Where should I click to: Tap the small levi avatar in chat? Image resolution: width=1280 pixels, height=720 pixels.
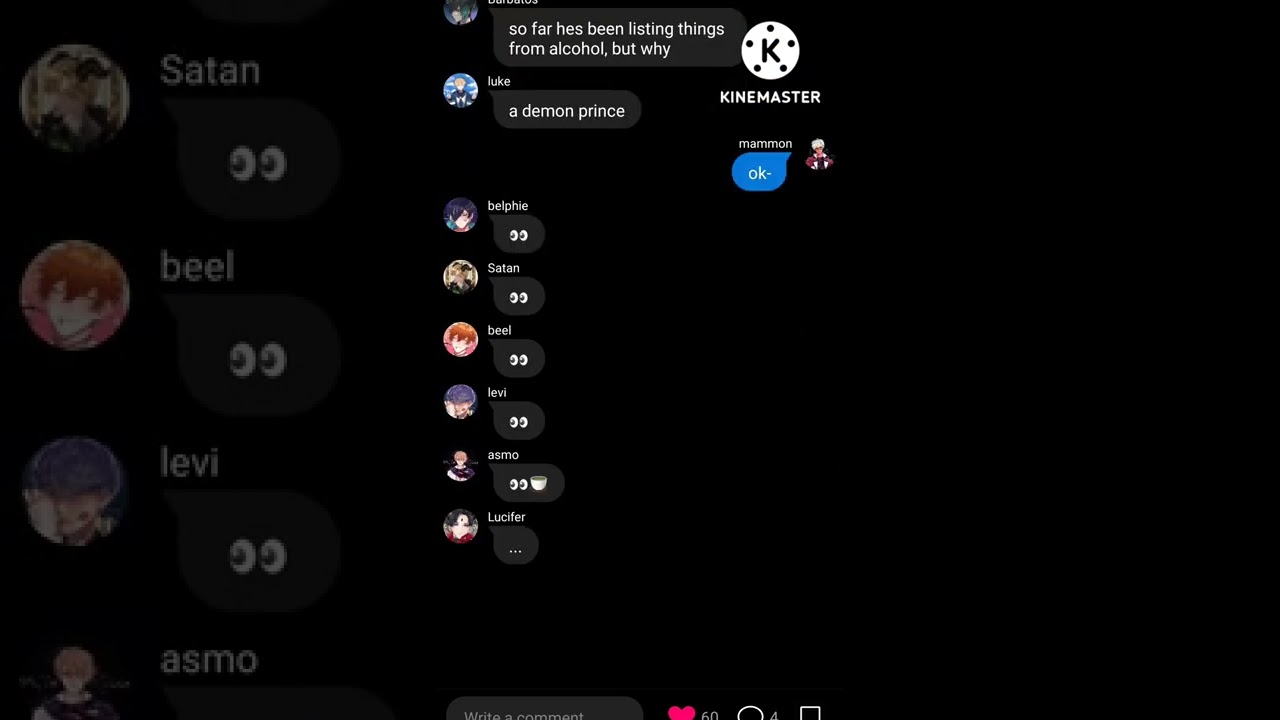pos(460,402)
